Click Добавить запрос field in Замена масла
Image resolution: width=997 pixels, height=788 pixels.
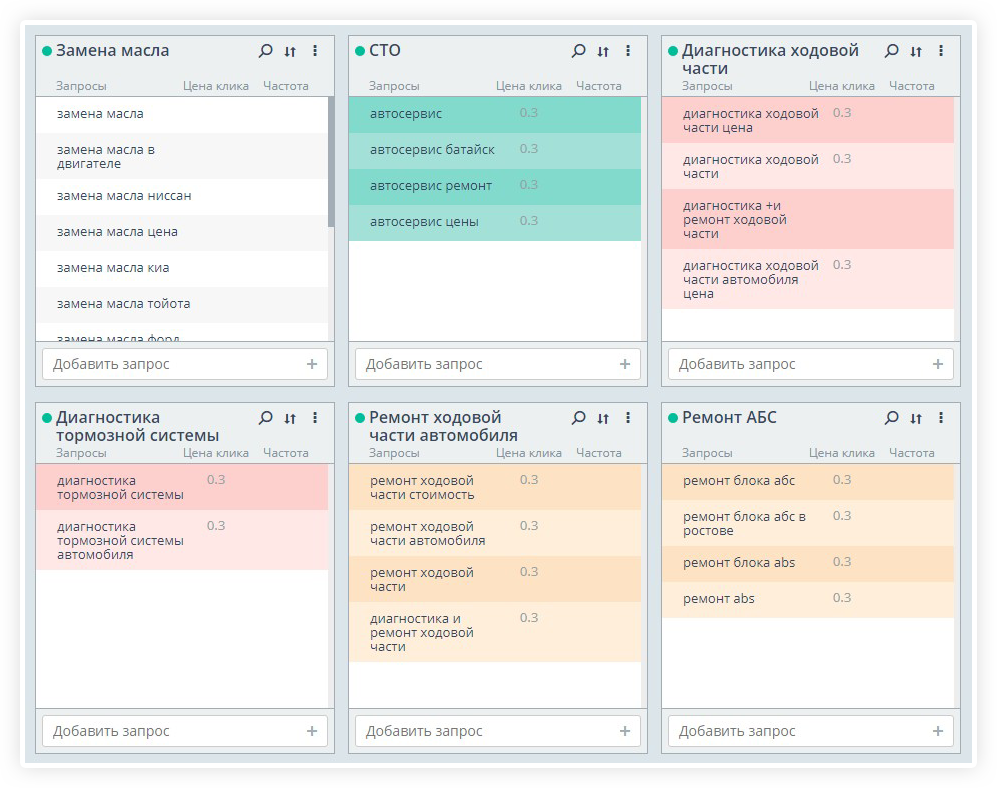coord(170,364)
